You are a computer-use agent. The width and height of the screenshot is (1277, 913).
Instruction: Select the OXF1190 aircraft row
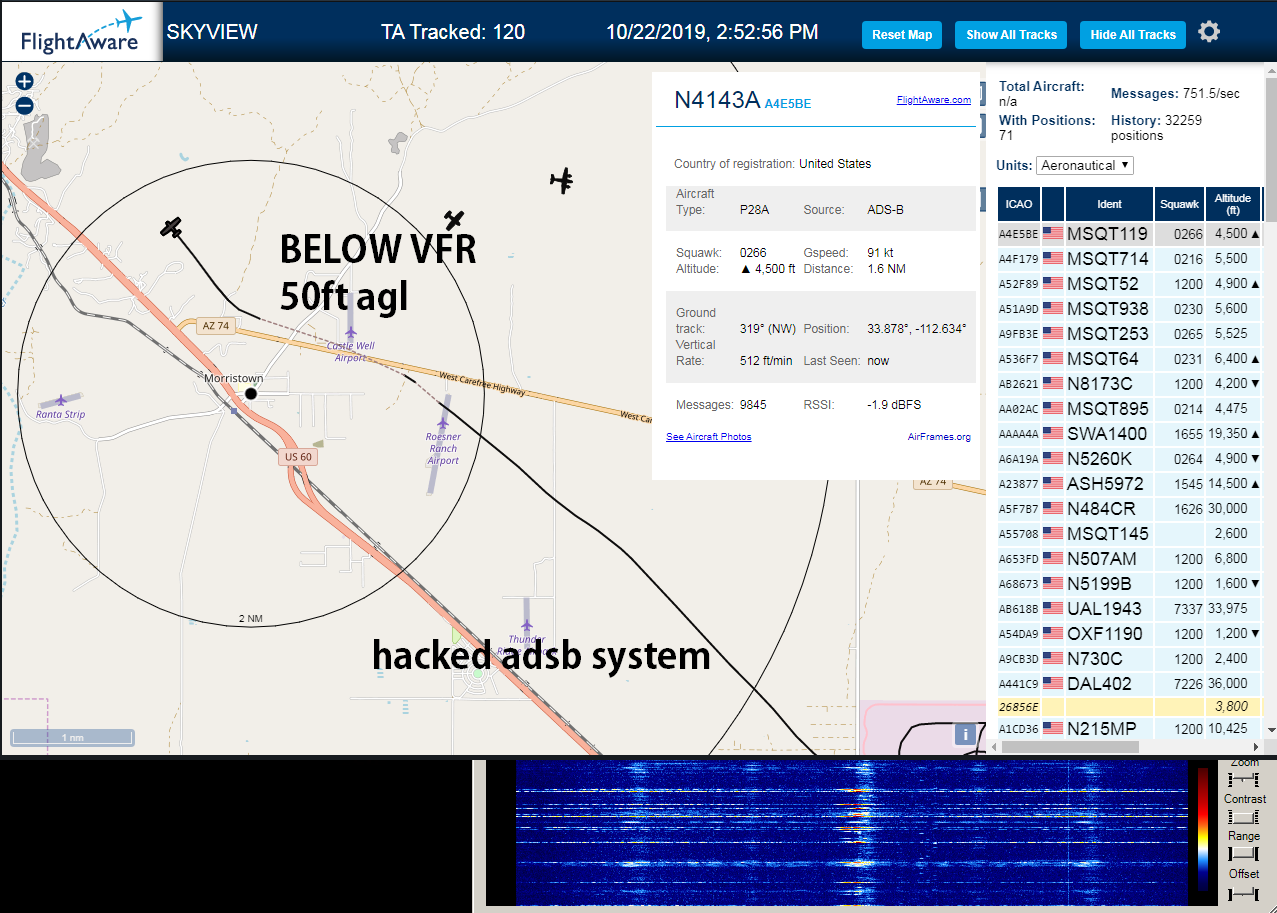[1130, 634]
